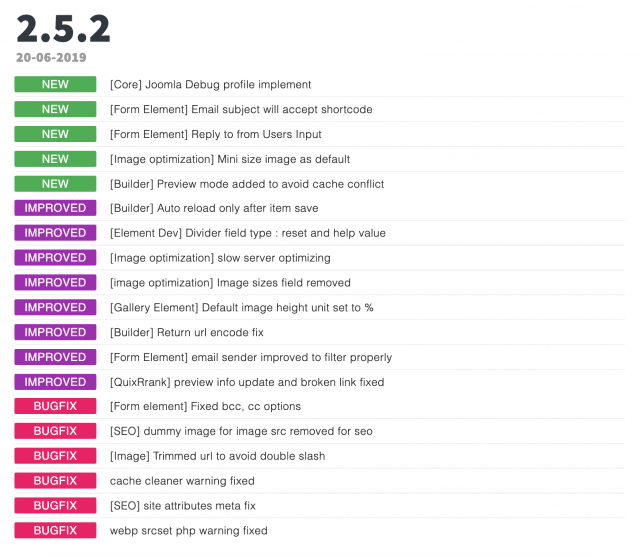
Task: Click BUGFIX badge for cache cleaner warning
Action: (56, 481)
